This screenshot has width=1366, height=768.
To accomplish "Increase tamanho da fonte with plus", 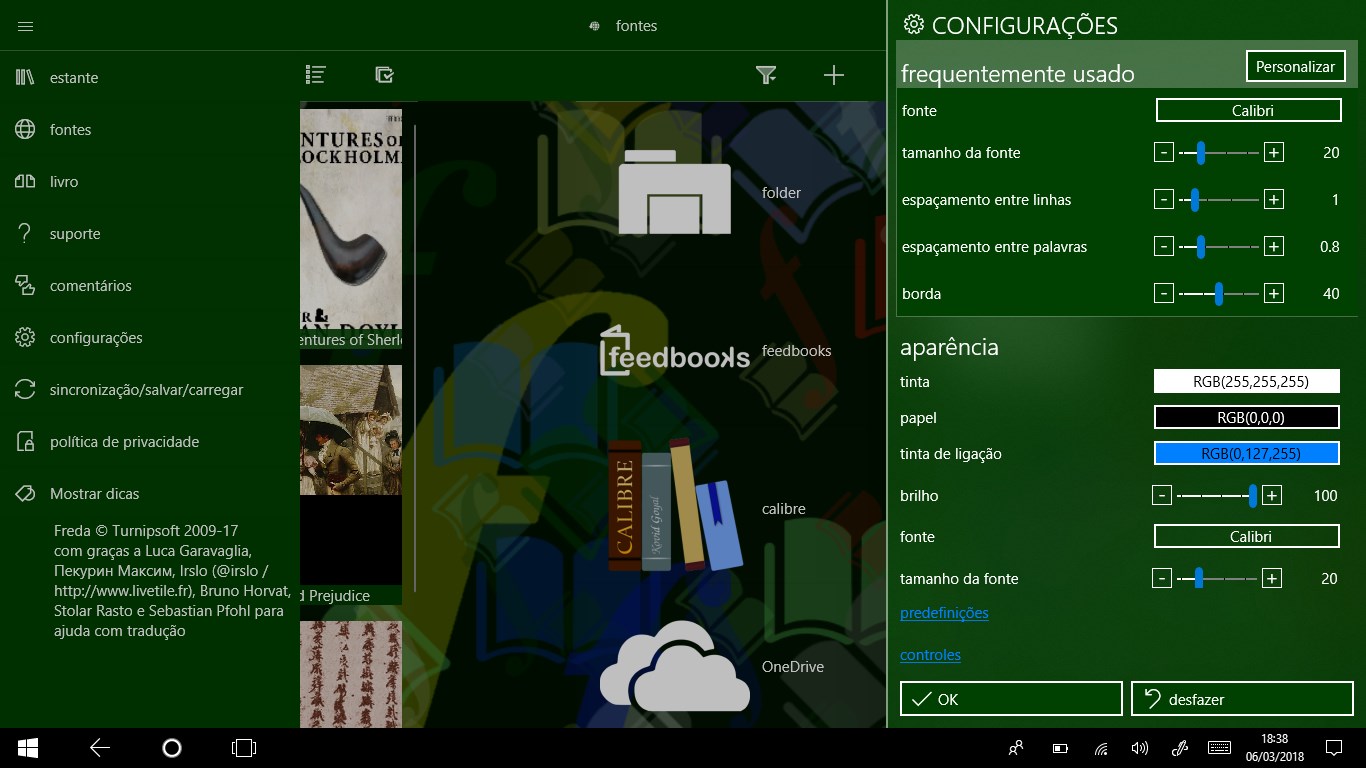I will point(1273,152).
